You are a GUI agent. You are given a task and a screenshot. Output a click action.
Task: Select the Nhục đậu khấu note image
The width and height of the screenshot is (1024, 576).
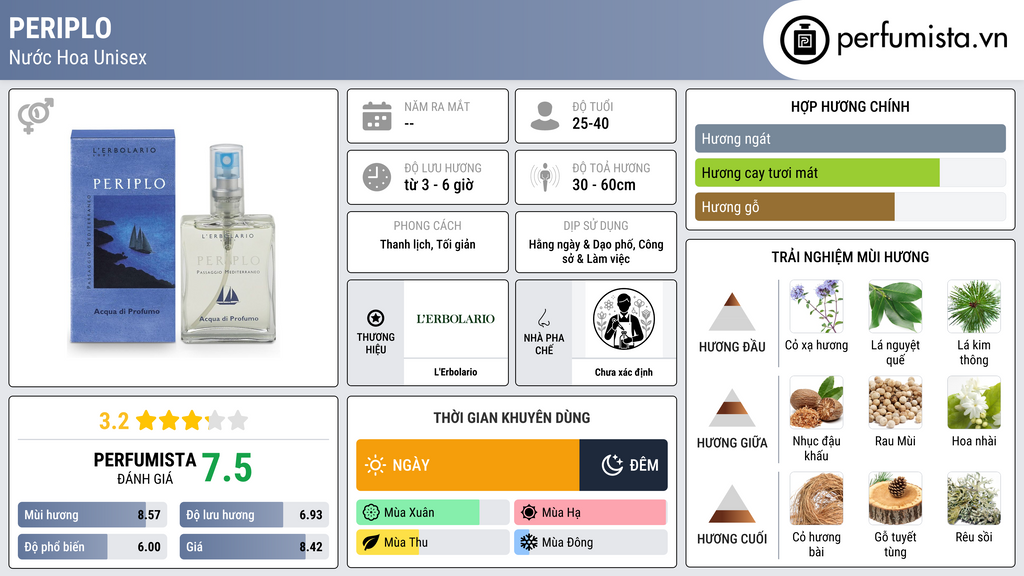pos(816,402)
